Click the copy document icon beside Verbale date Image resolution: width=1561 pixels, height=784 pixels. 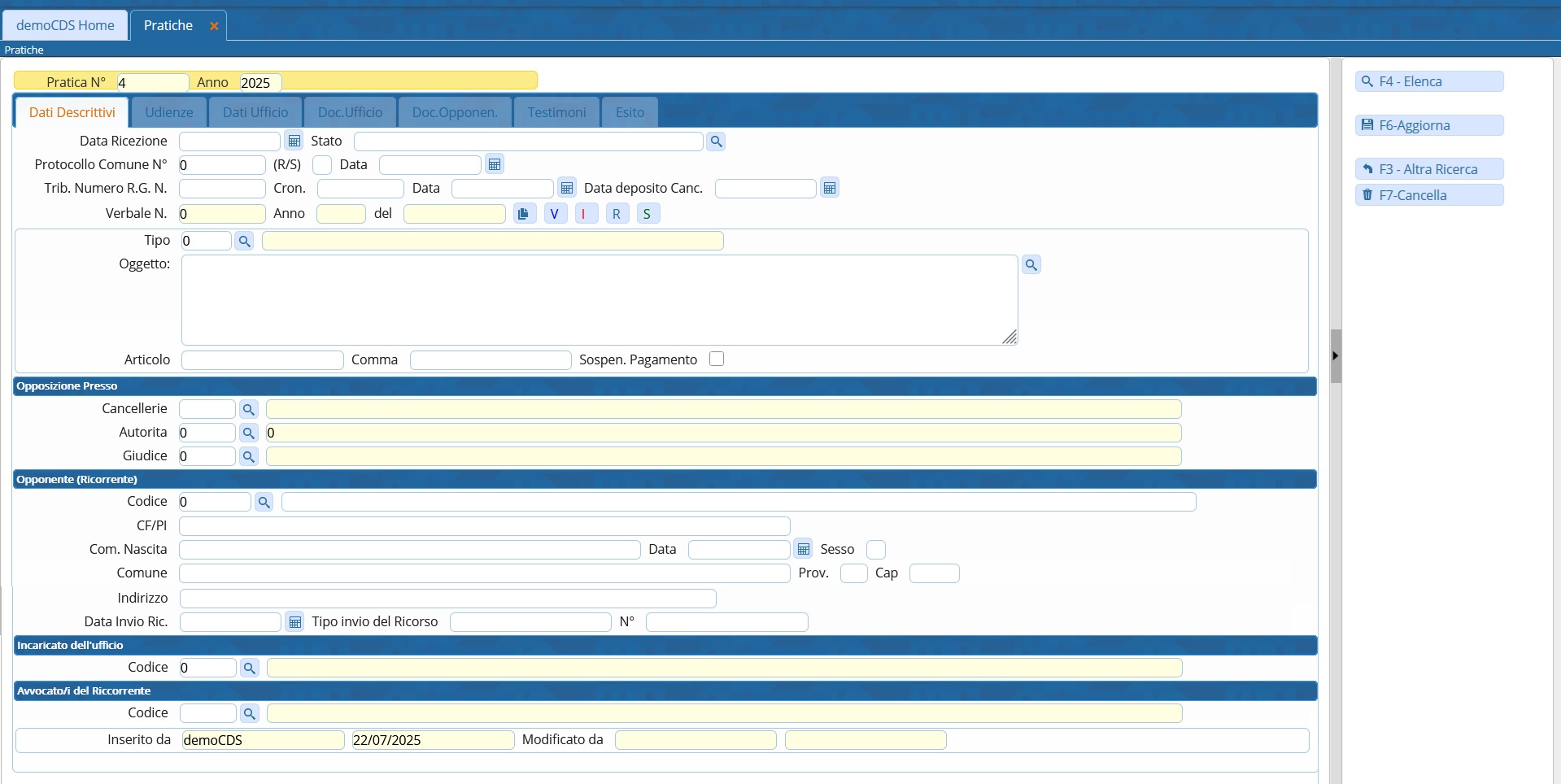click(x=523, y=214)
